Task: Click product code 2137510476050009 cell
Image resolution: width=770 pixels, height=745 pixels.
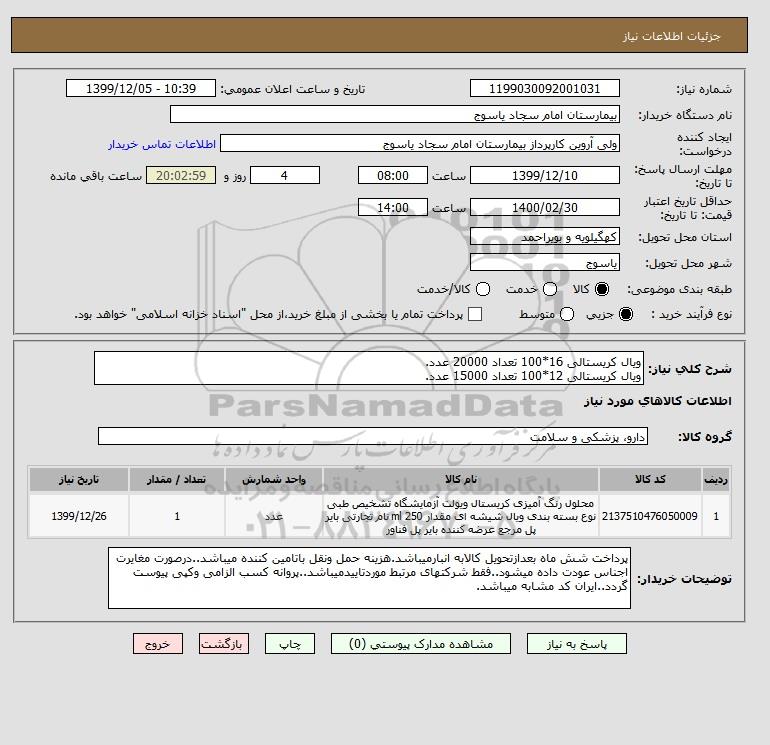Action: 650,516
